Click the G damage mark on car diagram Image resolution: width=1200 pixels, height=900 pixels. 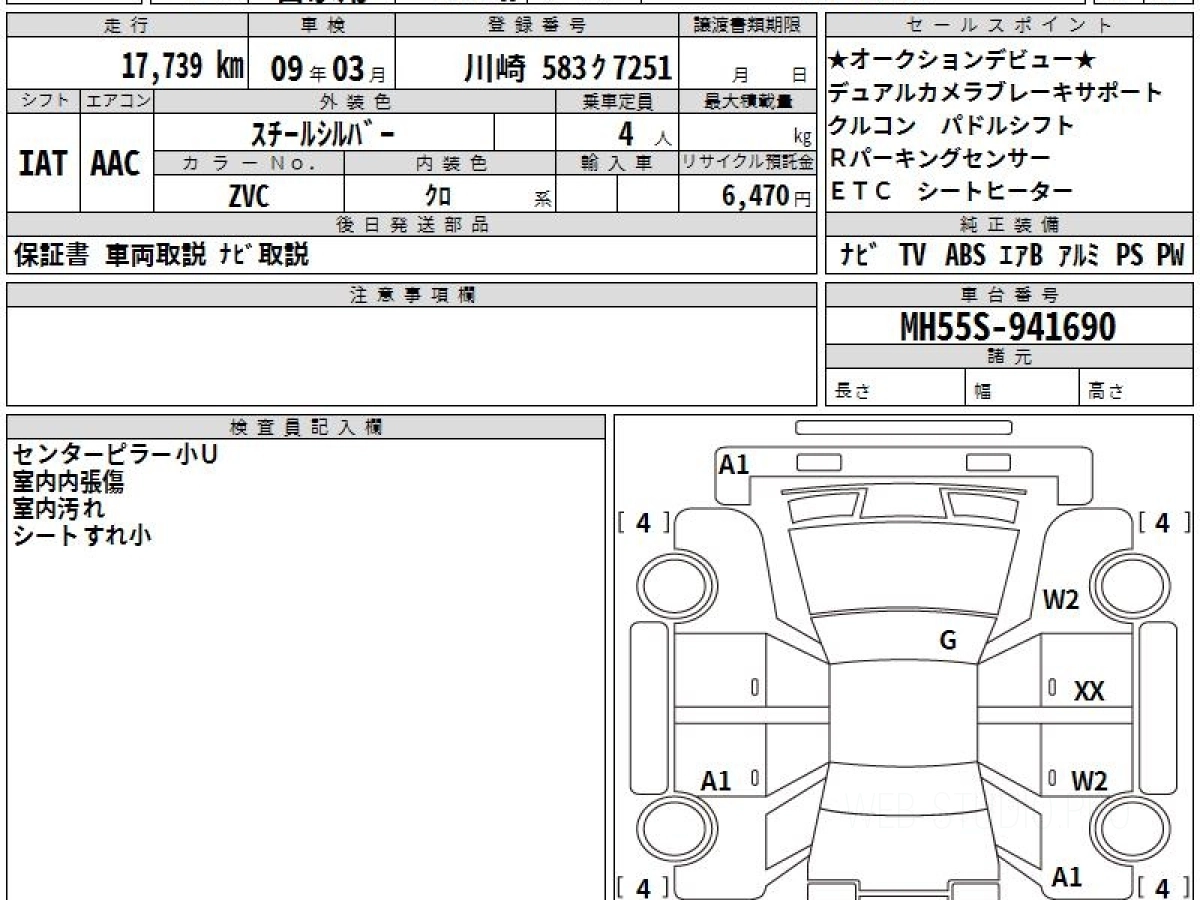tap(948, 641)
